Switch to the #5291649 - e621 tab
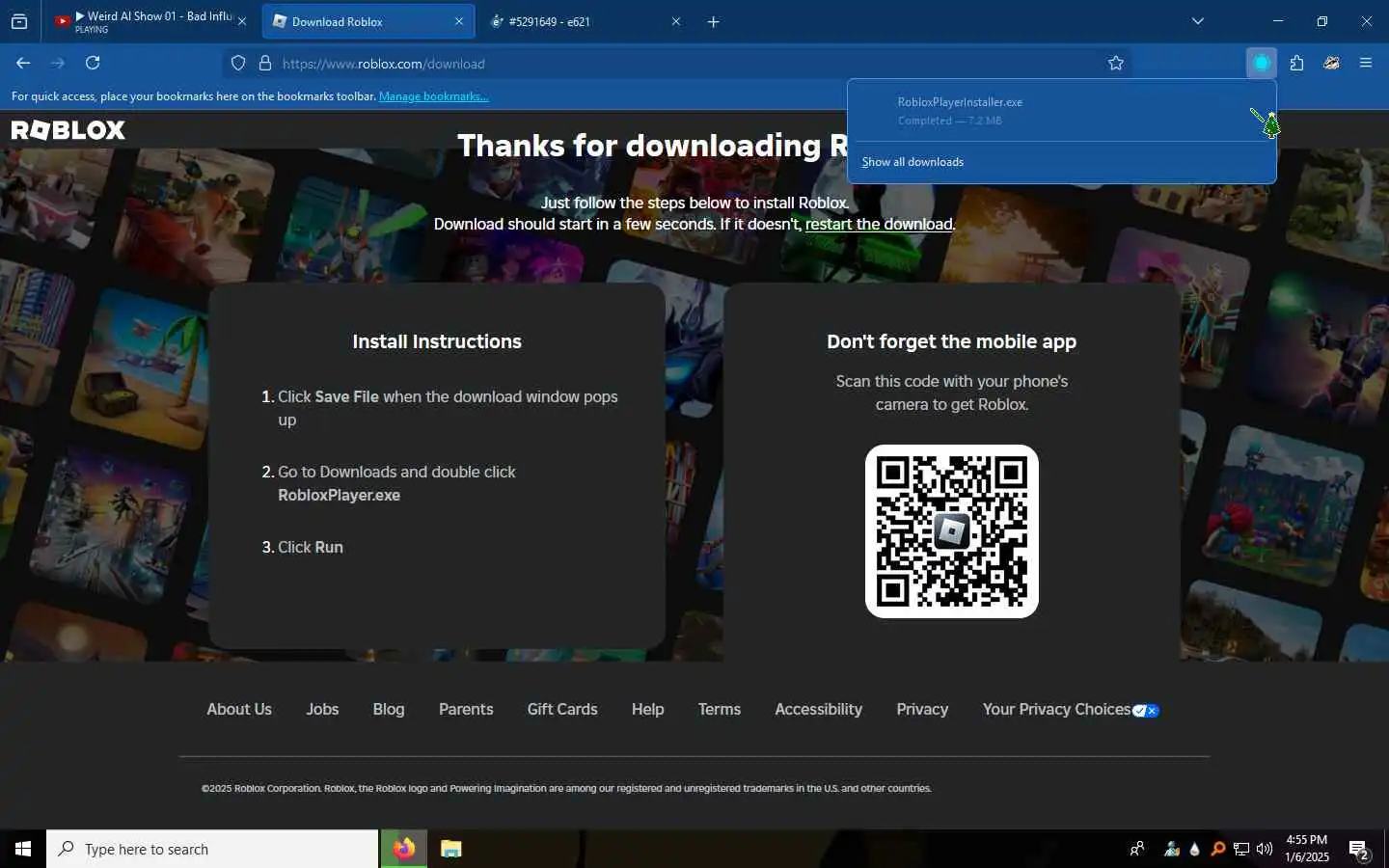This screenshot has width=1389, height=868. (x=586, y=21)
